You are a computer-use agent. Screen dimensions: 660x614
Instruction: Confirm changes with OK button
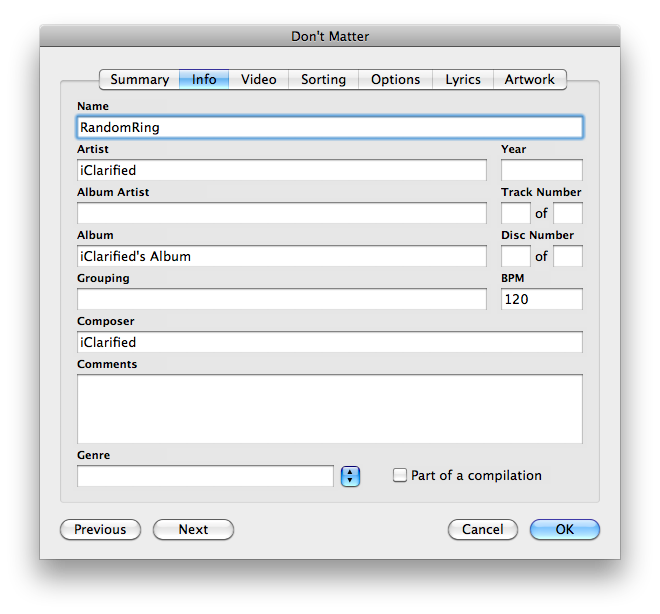[x=565, y=529]
